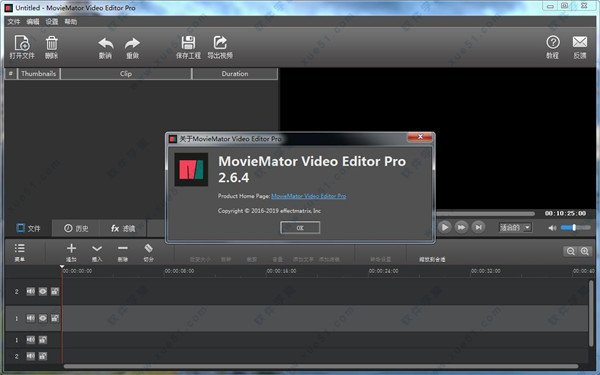Click the MovieMator logo in About dialog

tap(191, 170)
